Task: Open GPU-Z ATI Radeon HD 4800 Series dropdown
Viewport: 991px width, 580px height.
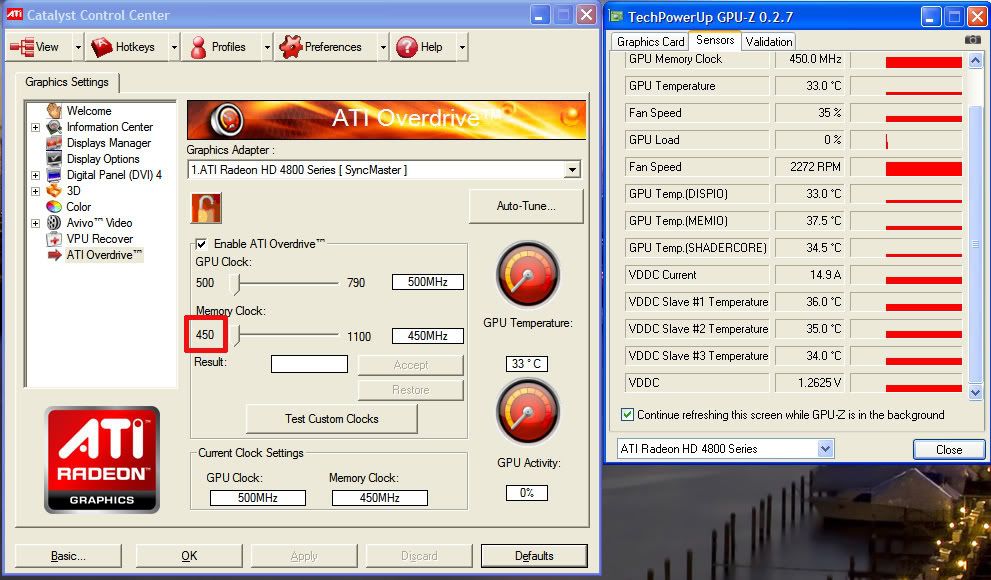Action: (x=825, y=449)
